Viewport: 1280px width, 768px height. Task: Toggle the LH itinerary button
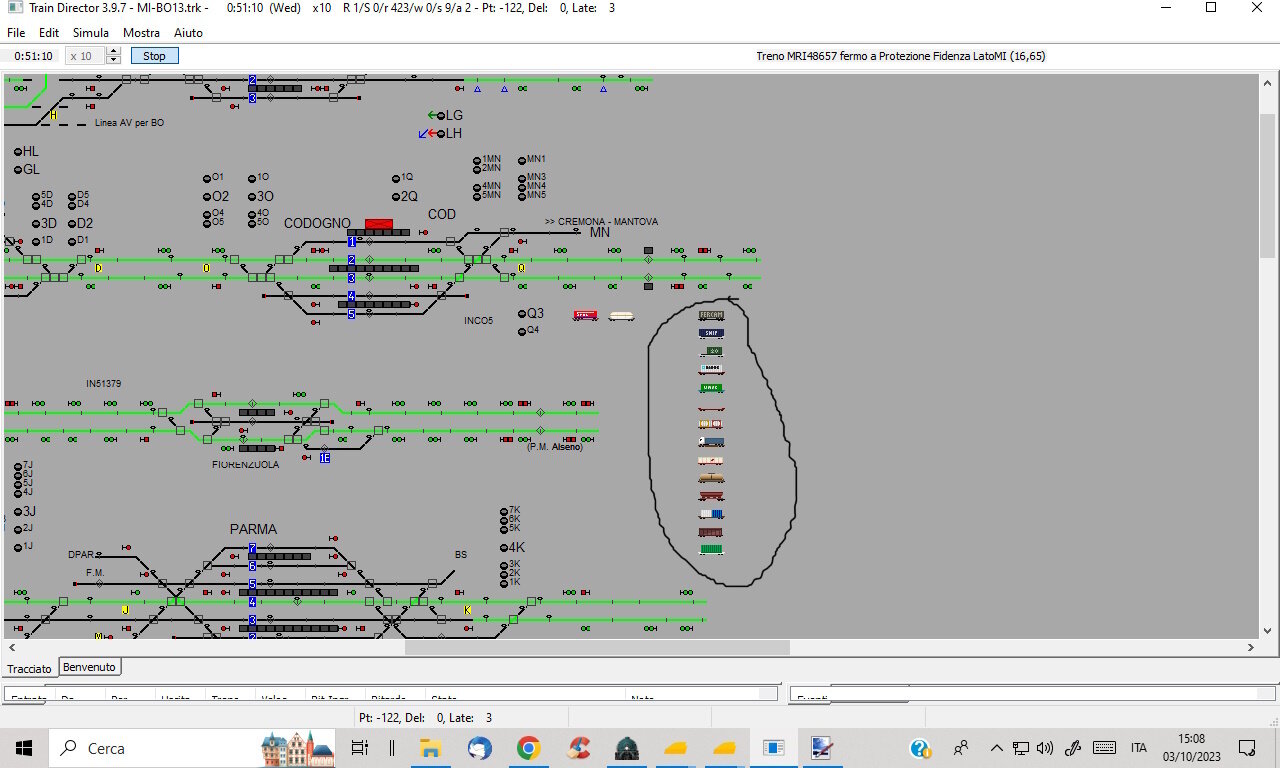(441, 133)
